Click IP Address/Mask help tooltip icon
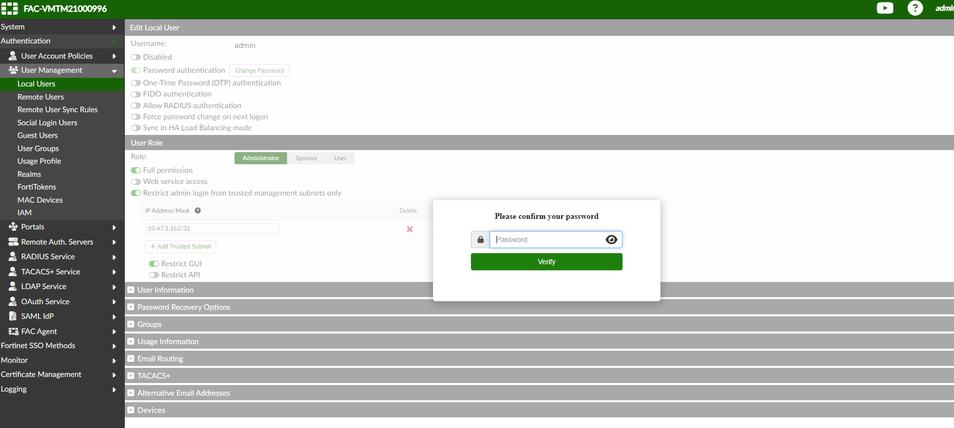954x428 pixels. [x=198, y=211]
